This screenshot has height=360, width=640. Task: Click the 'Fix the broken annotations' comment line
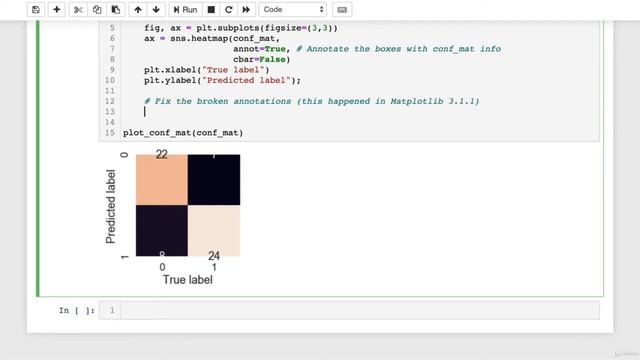[x=312, y=101]
